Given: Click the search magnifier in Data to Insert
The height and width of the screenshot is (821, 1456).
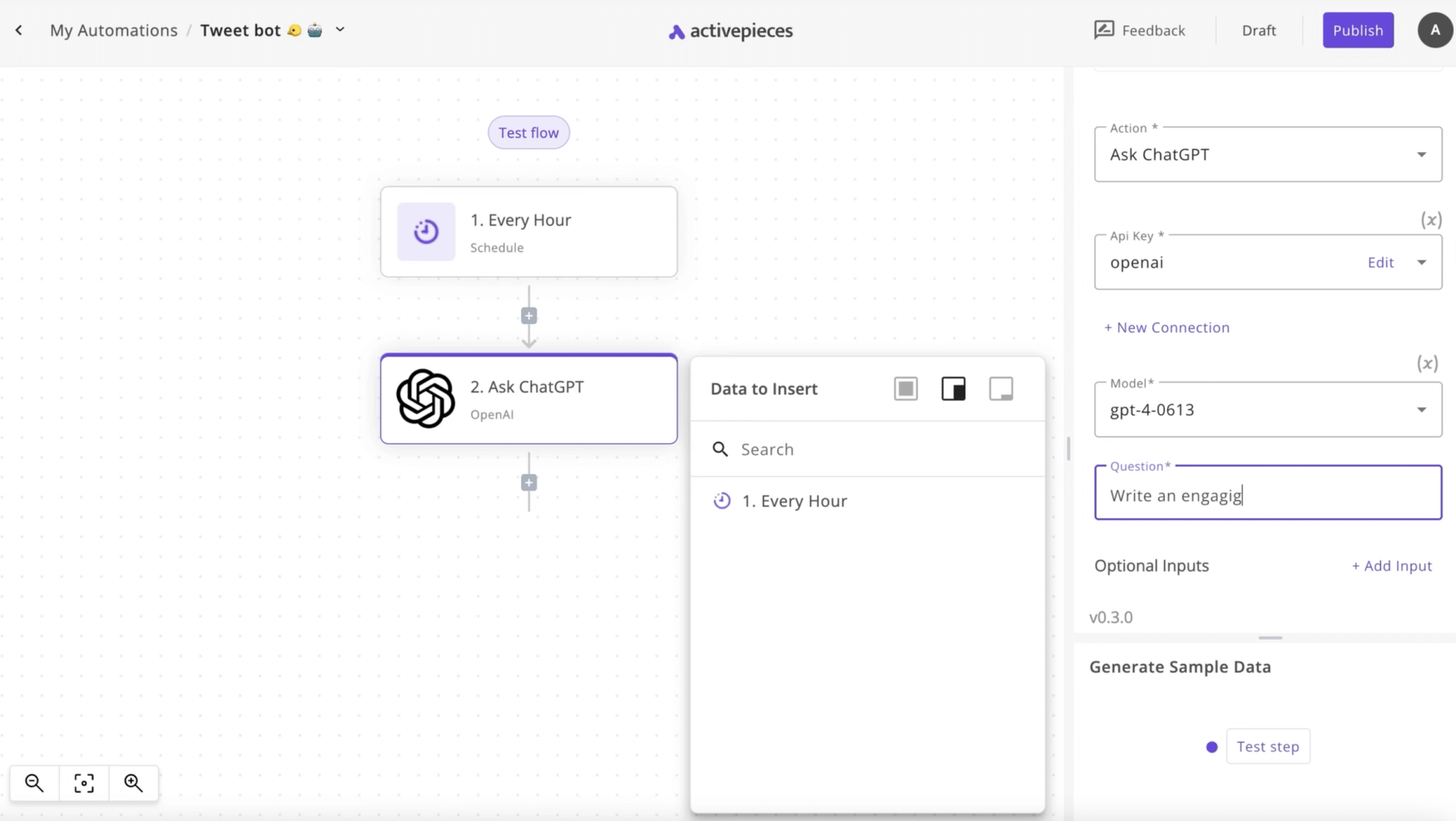Looking at the screenshot, I should (721, 449).
